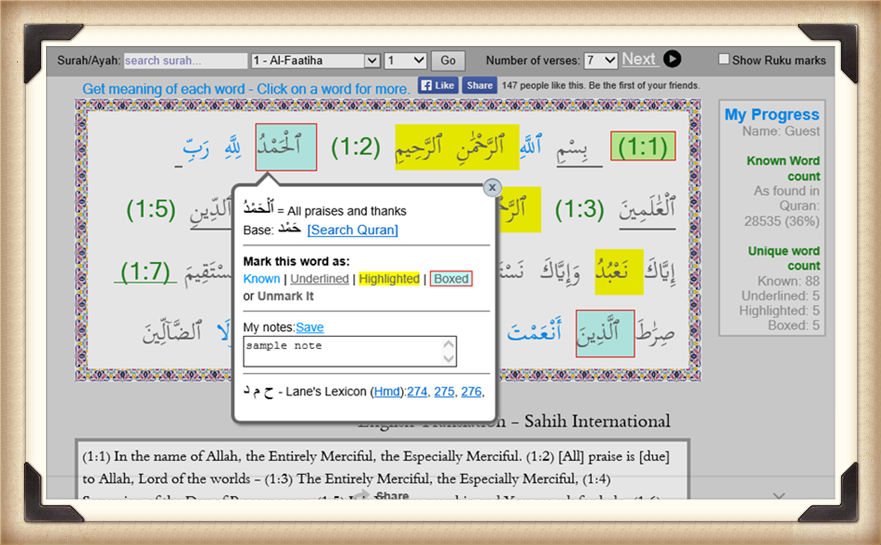Click the underlined word الدين beside (1:5)
The width and height of the screenshot is (881, 545).
click(211, 212)
